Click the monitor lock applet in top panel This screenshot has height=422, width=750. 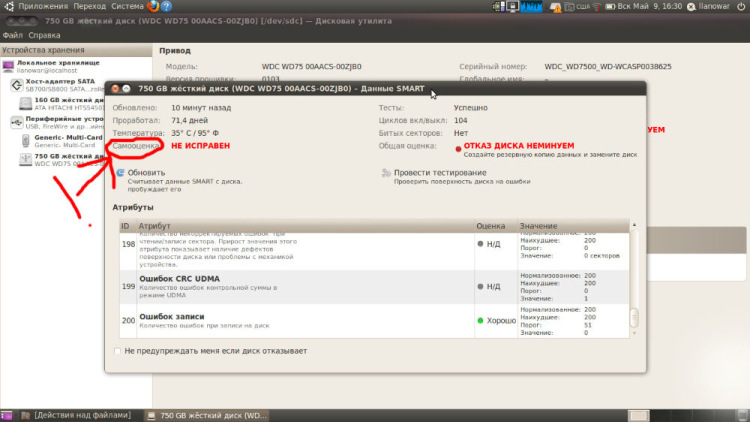tap(513, 6)
